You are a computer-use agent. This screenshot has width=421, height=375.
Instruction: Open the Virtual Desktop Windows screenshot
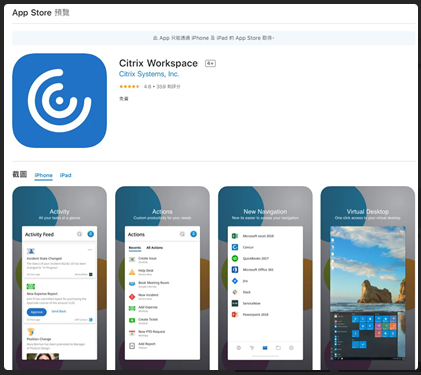368,293
